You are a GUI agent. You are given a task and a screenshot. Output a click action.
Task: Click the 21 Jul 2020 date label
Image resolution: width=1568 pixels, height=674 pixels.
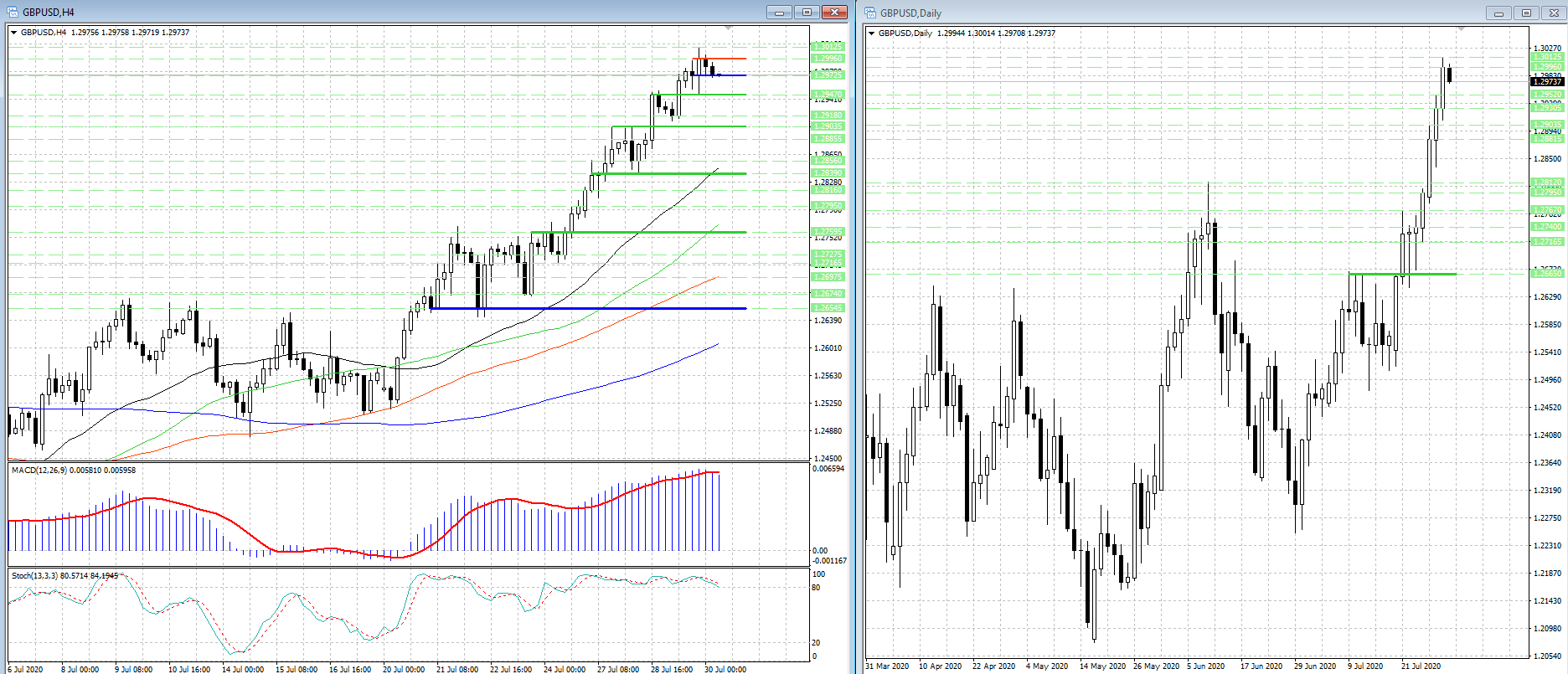tap(1421, 666)
